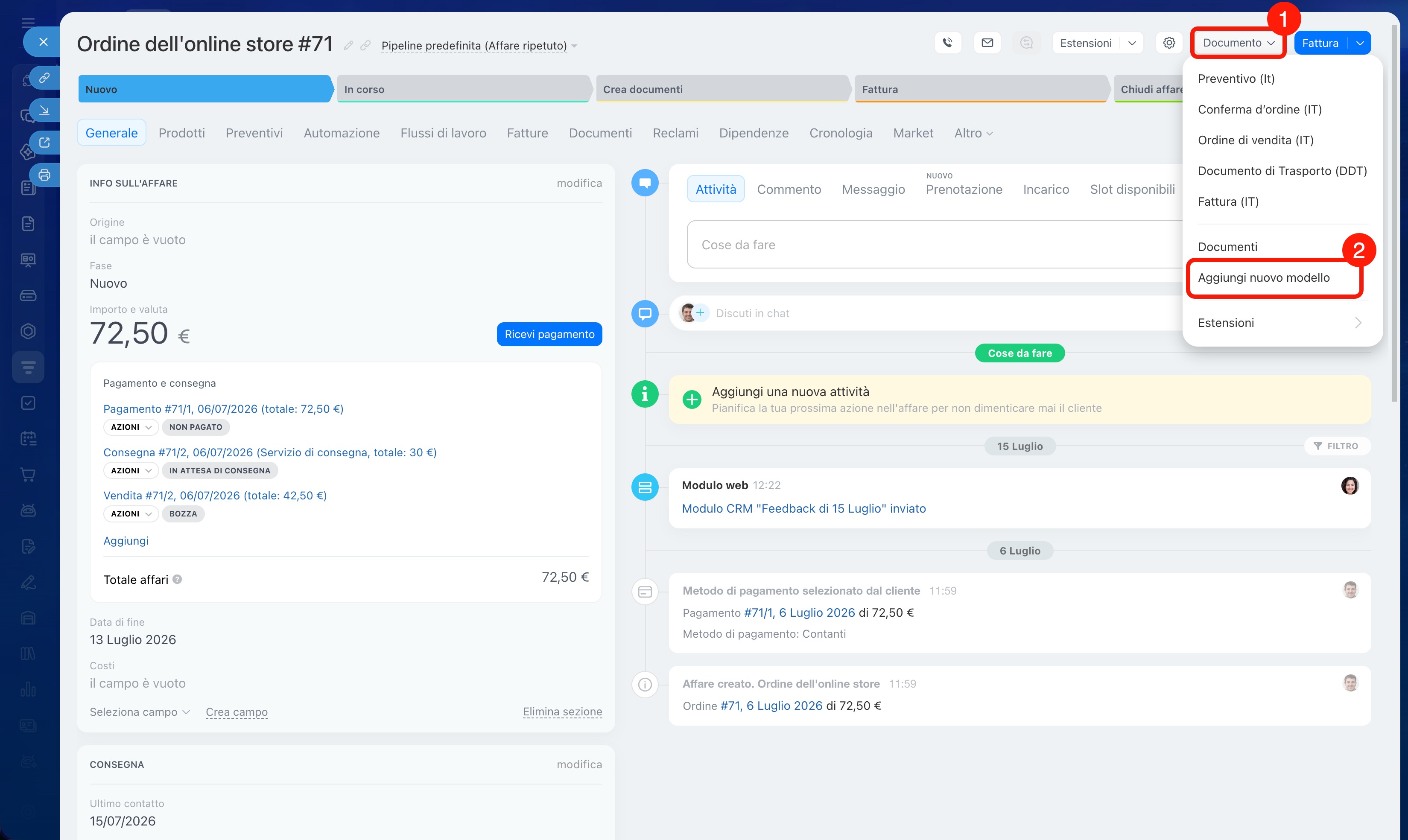Open AZIONI menu for Consegna #71/2
Viewport: 1408px width, 840px height.
(x=131, y=470)
